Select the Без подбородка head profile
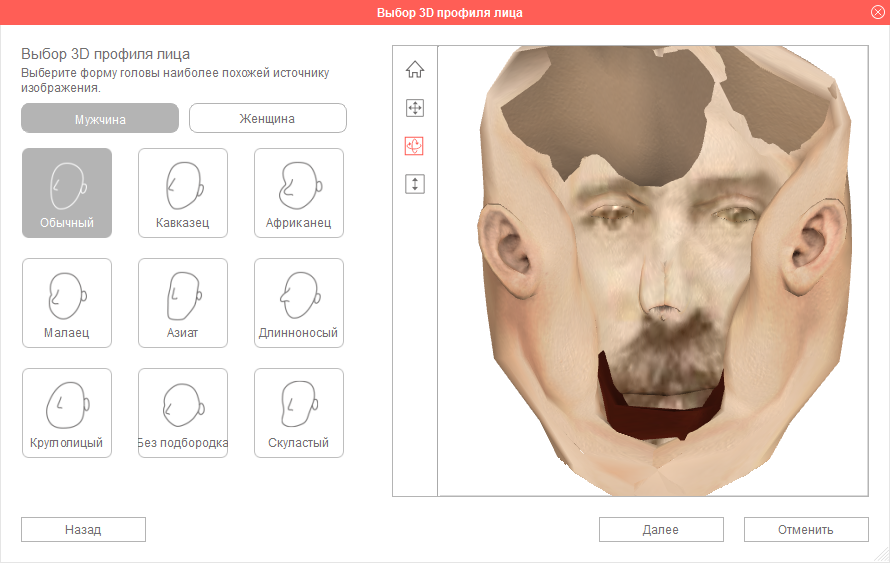890x563 pixels. pyautogui.click(x=183, y=413)
